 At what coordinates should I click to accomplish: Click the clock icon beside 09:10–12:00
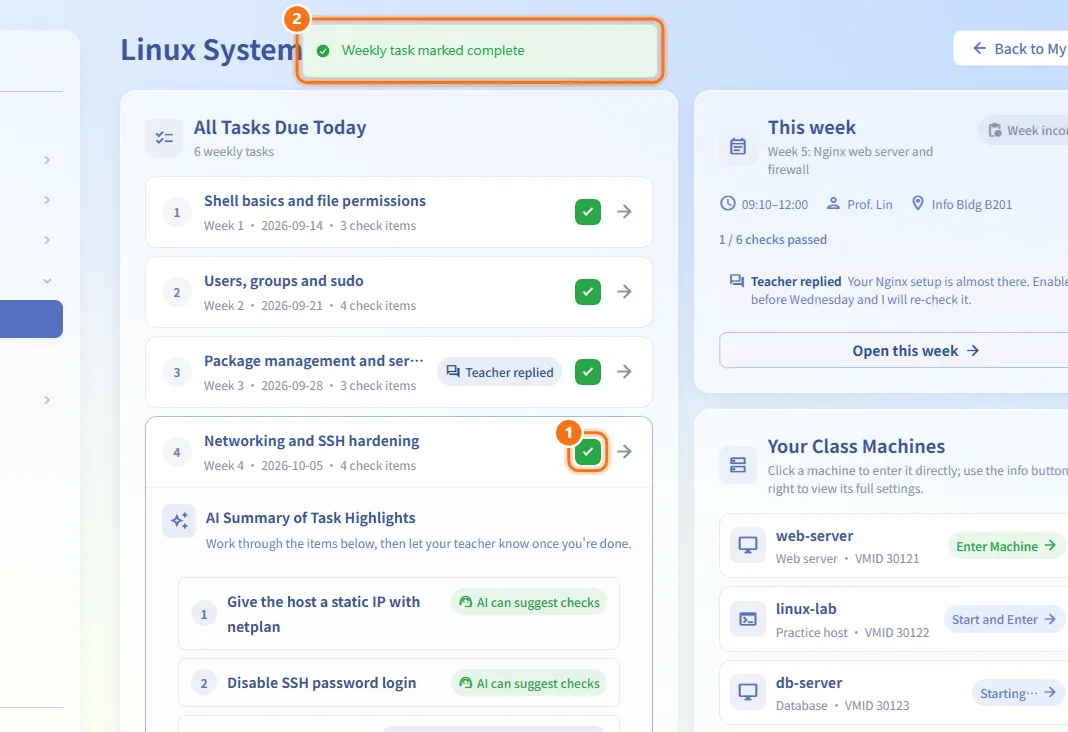(x=728, y=204)
